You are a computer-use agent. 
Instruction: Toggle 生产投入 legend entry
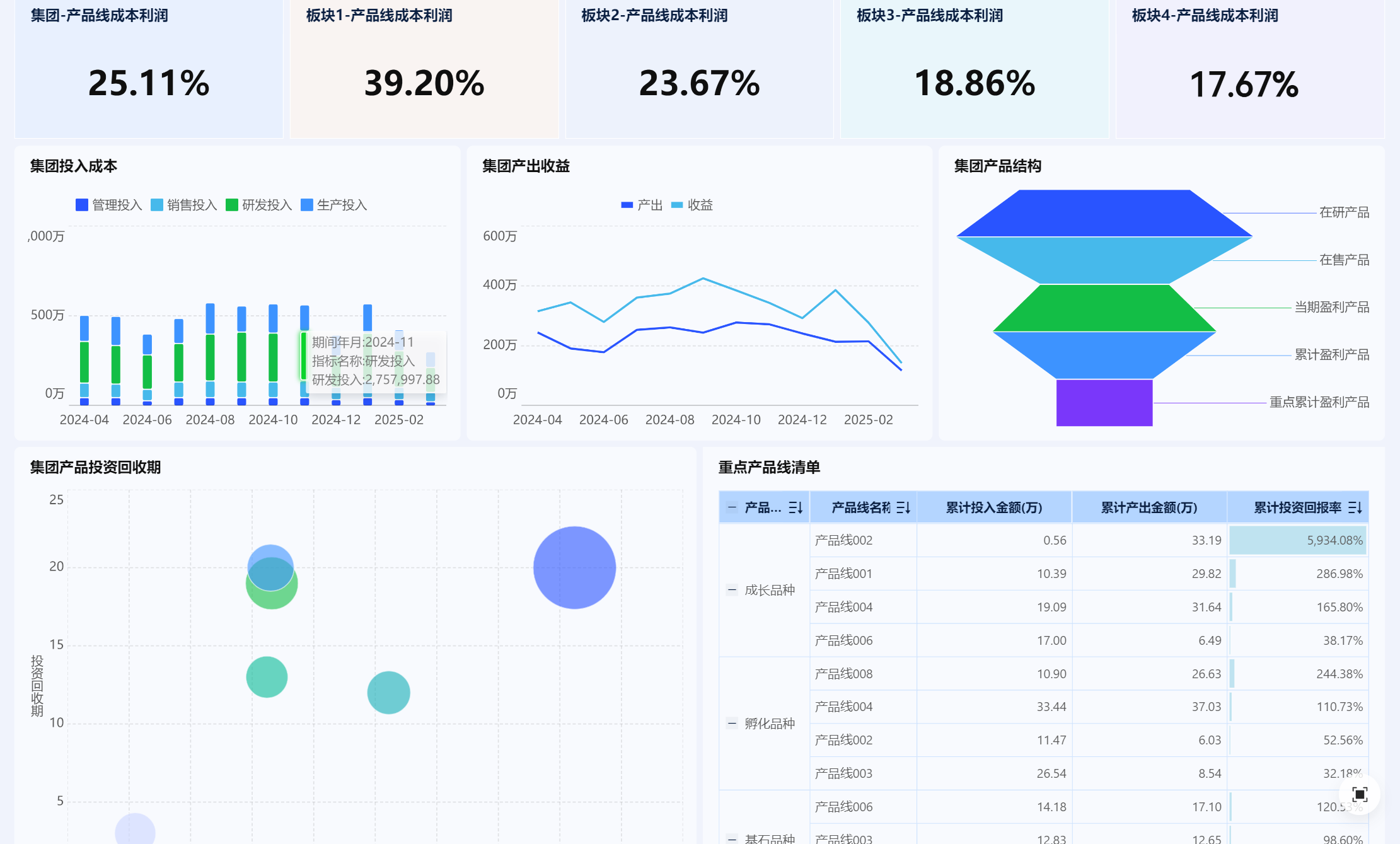(334, 205)
